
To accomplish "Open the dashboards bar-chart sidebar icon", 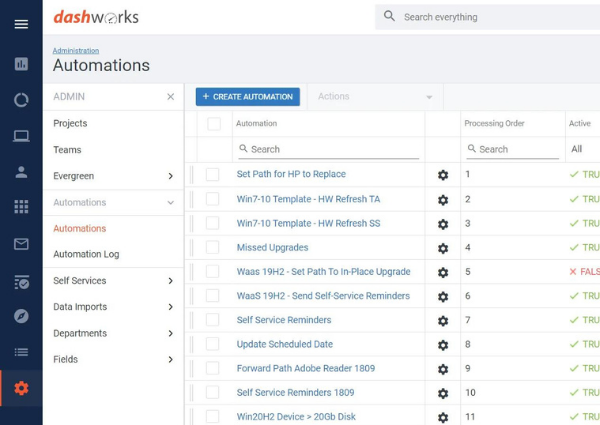I will click(x=21, y=64).
